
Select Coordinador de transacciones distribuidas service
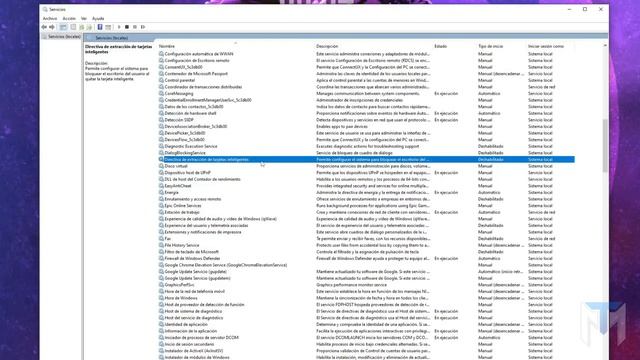[x=366, y=87]
